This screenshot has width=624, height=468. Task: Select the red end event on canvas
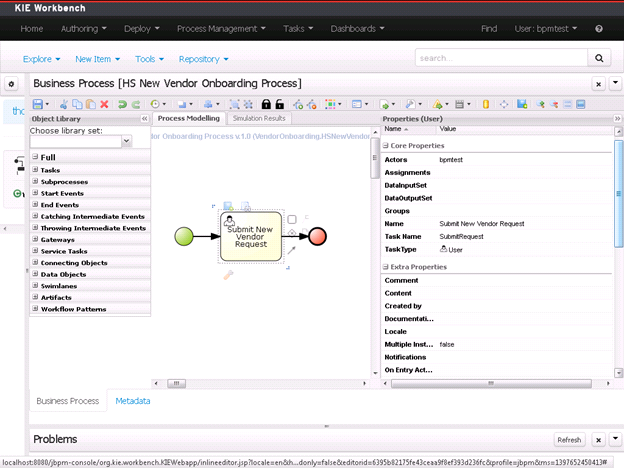[317, 236]
